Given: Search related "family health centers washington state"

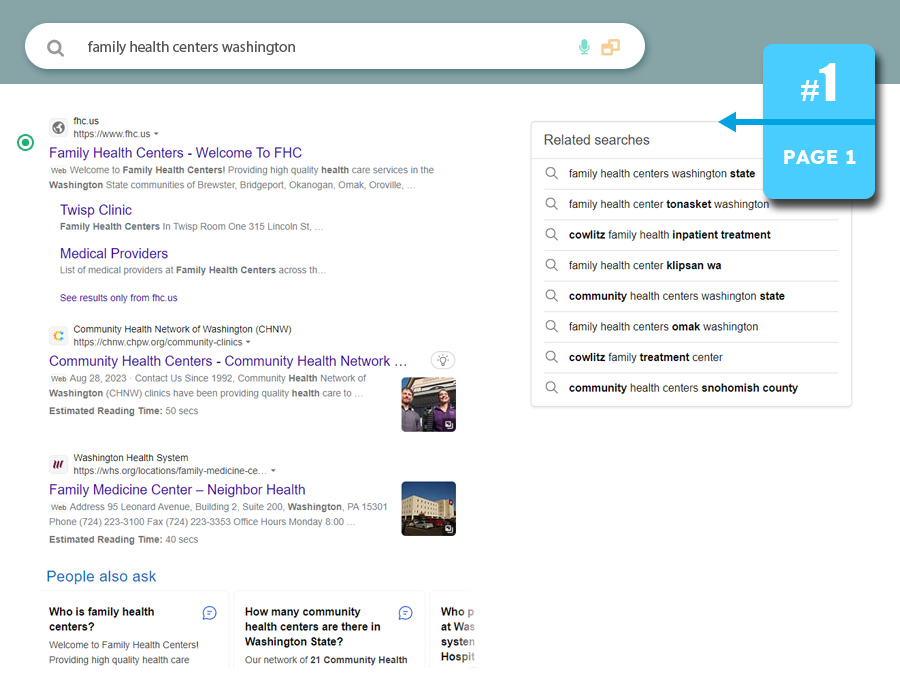Looking at the screenshot, I should (x=662, y=173).
